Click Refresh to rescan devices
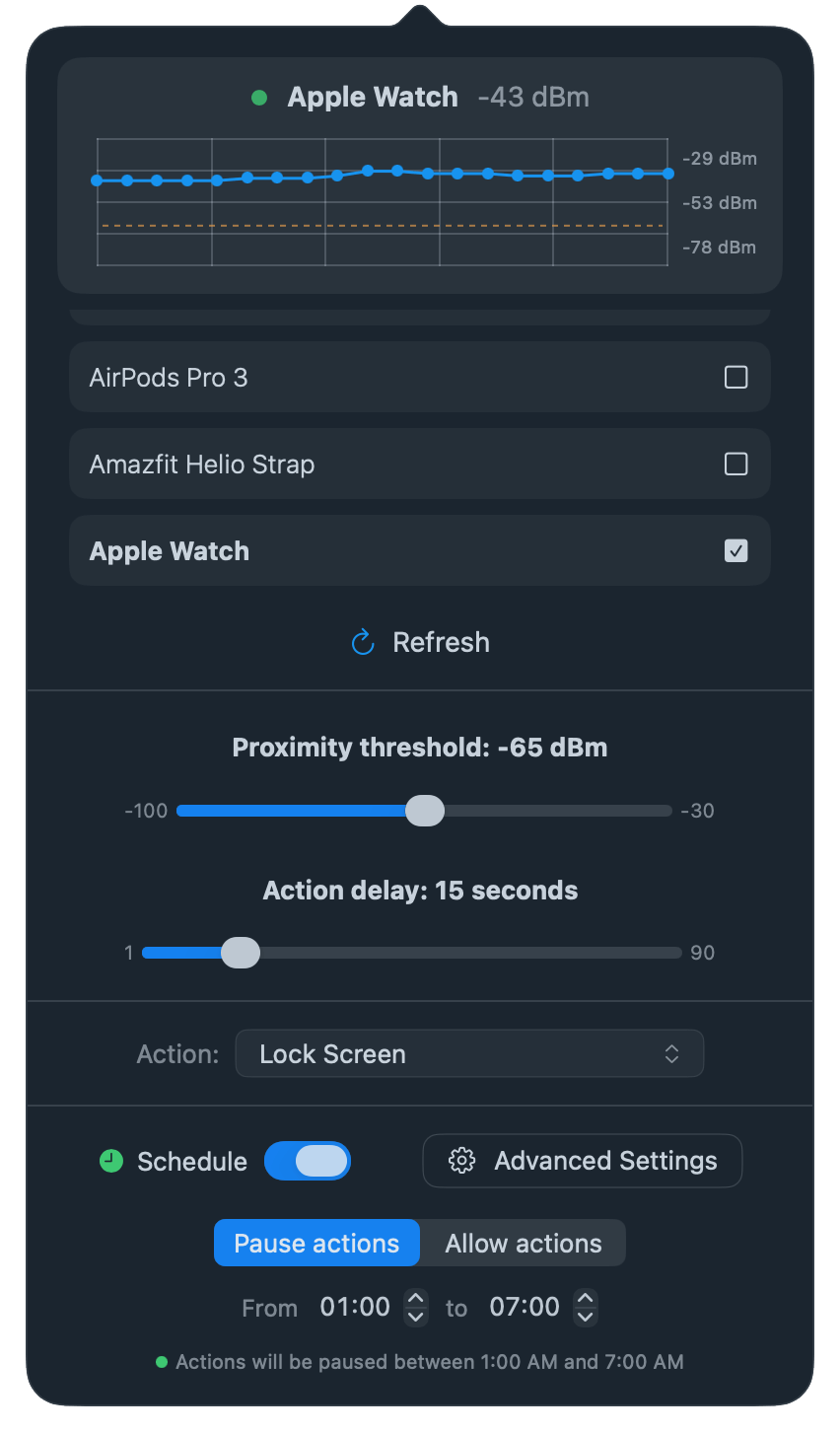This screenshot has height=1432, width=840. (420, 641)
